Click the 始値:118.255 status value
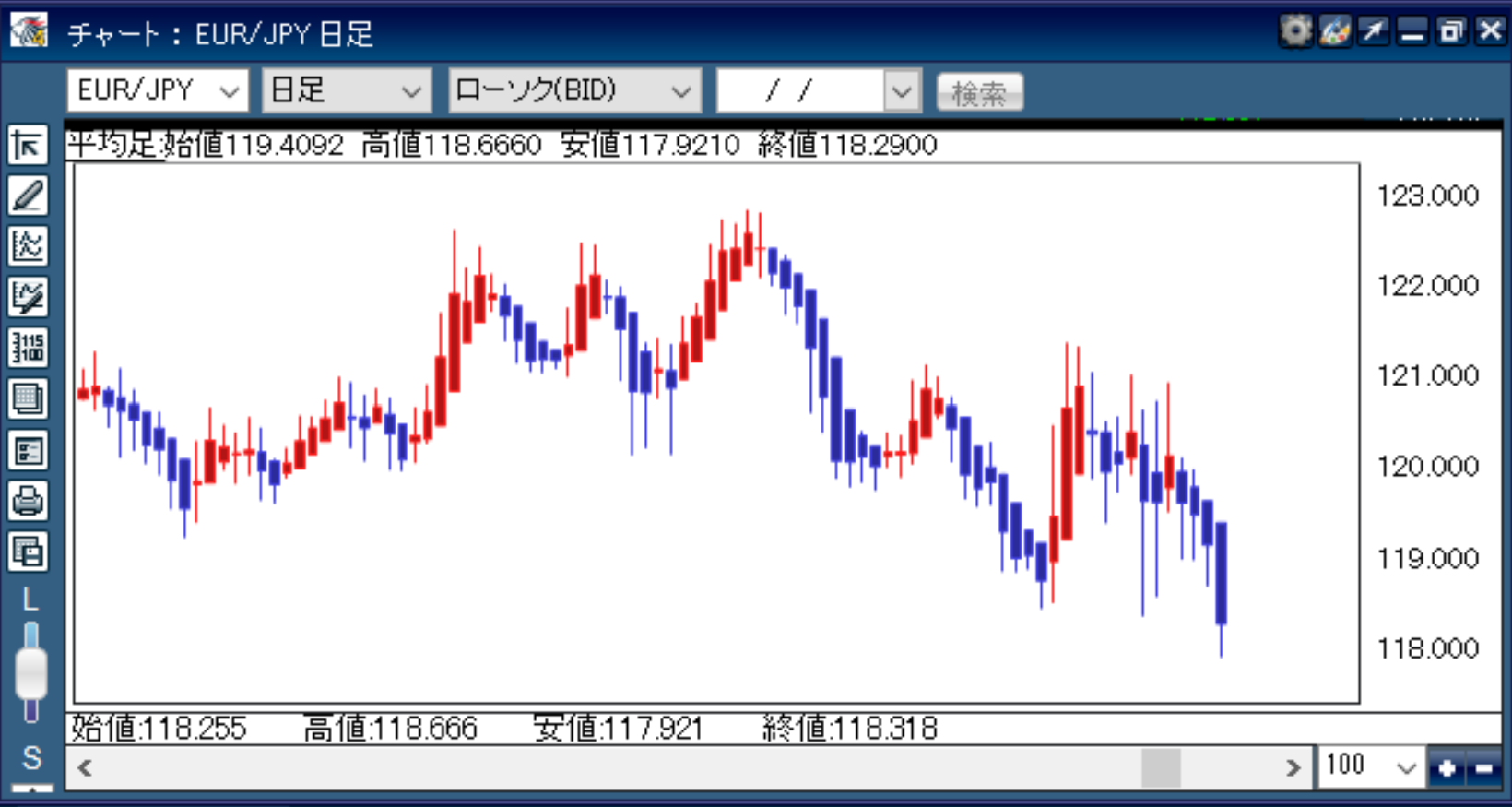Screen dimensions: 1512x807 point(159,729)
